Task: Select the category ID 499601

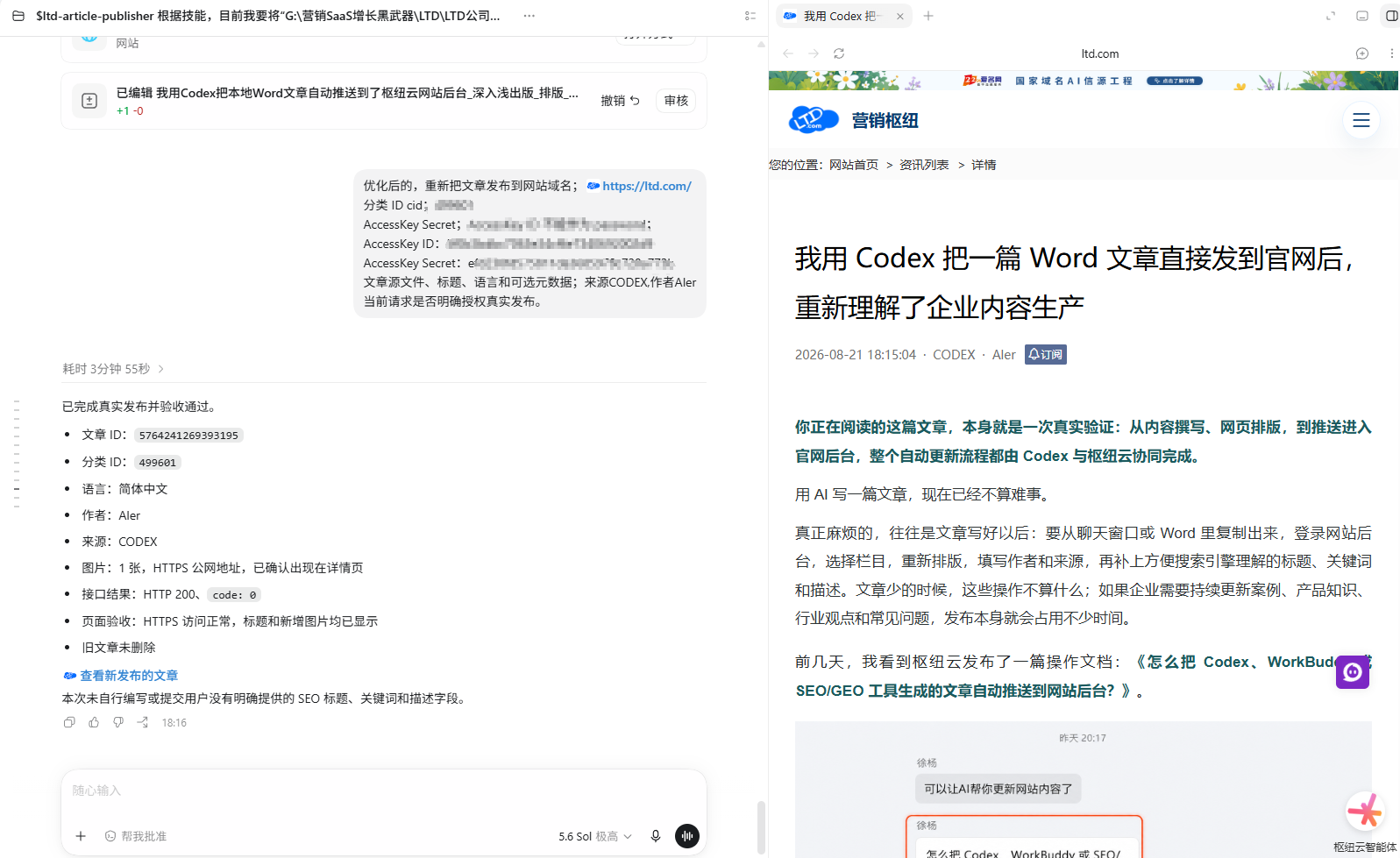Action: click(x=158, y=463)
